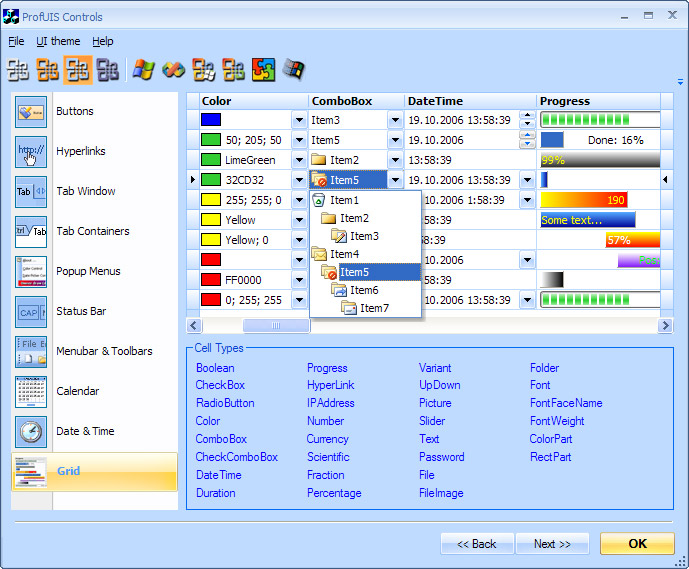The image size is (689, 569).
Task: Click the blue color swatch in first row
Action: point(211,120)
